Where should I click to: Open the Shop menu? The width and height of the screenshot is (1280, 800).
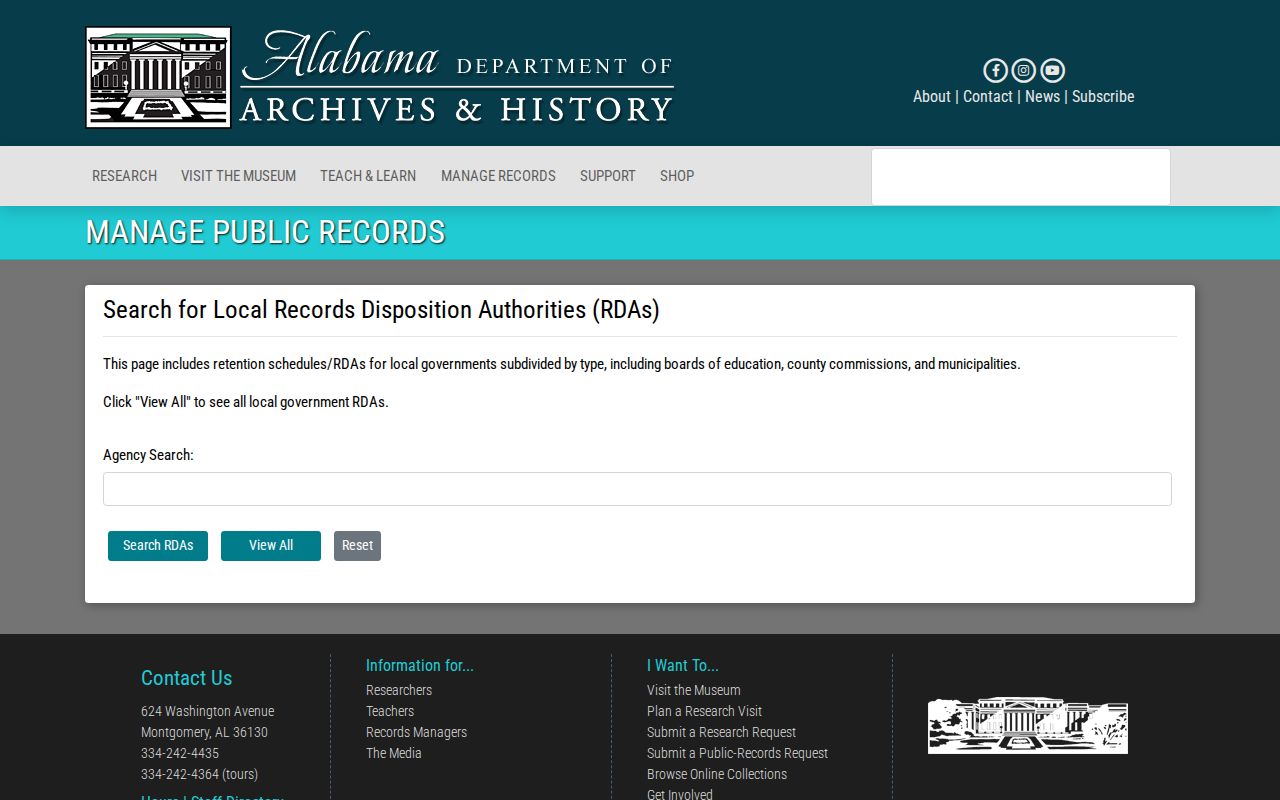(x=677, y=176)
